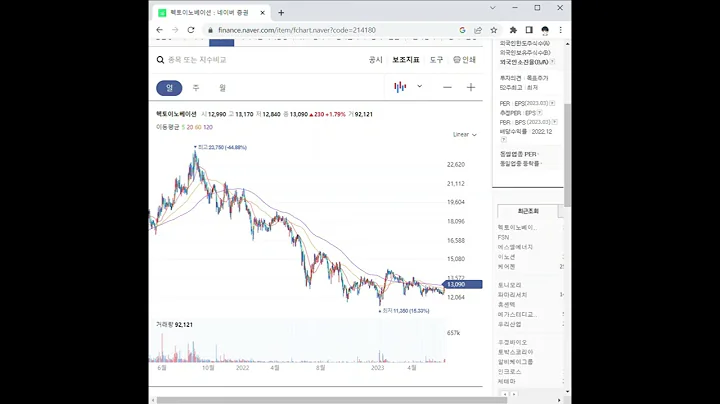Click the chart search magnifier icon
Image resolution: width=720 pixels, height=404 pixels.
[160, 60]
